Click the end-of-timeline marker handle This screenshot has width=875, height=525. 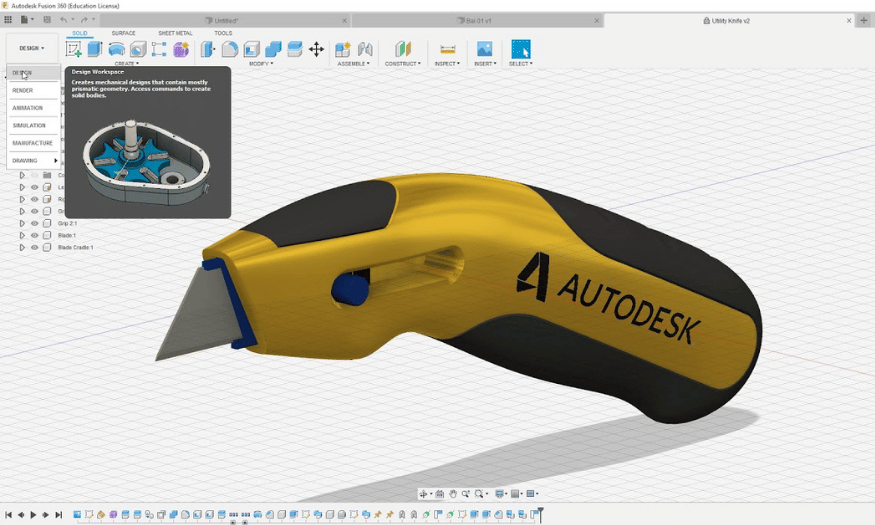[540, 513]
